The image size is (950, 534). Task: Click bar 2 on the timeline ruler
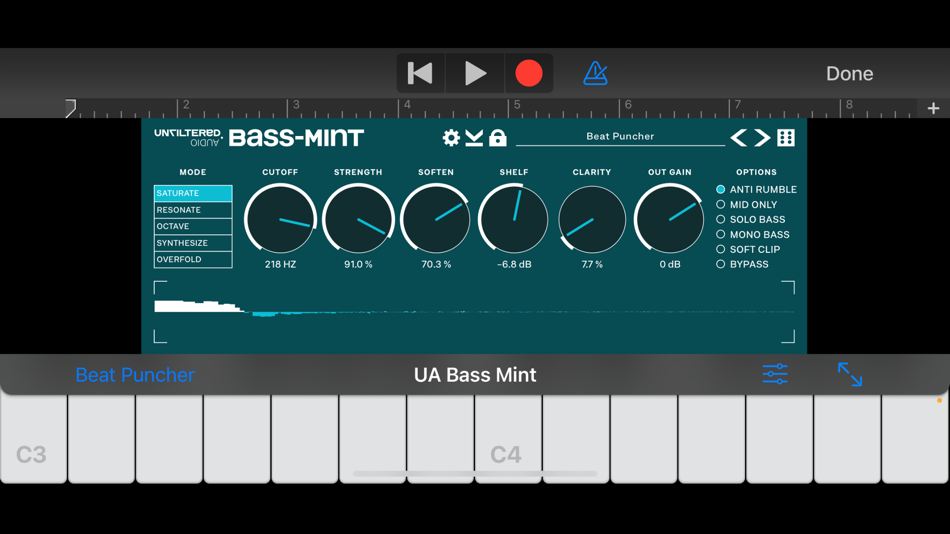186,105
